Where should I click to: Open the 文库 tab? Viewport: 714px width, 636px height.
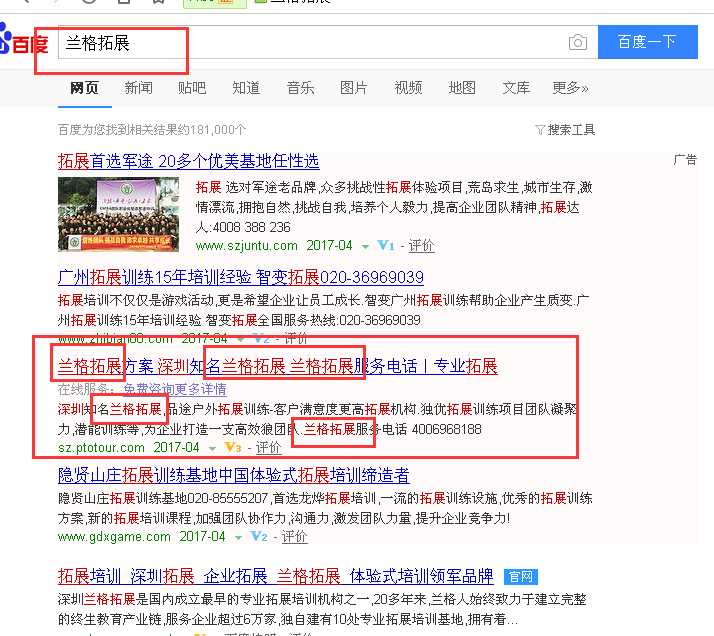point(516,87)
